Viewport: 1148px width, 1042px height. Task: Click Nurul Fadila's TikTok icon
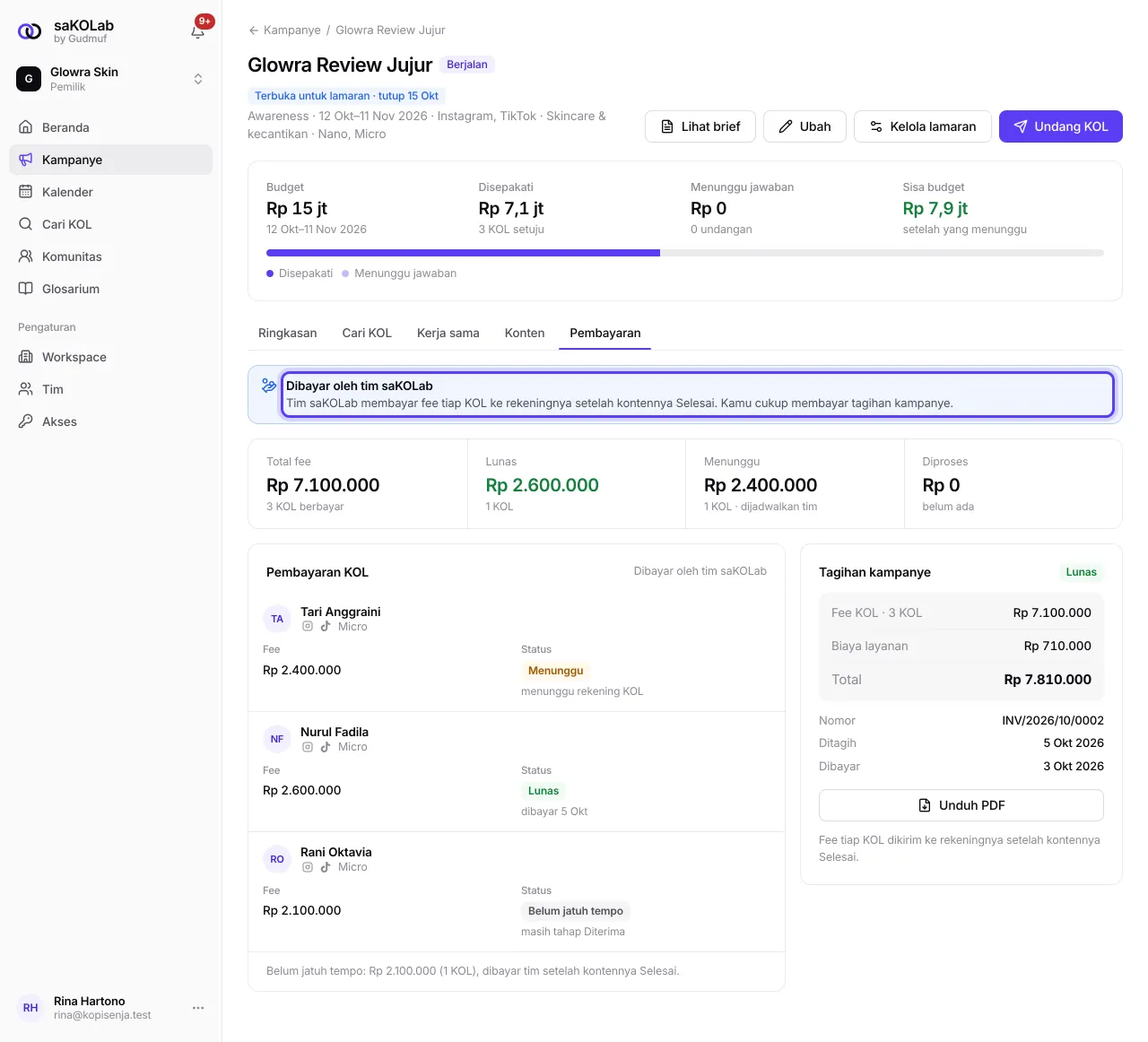point(326,747)
